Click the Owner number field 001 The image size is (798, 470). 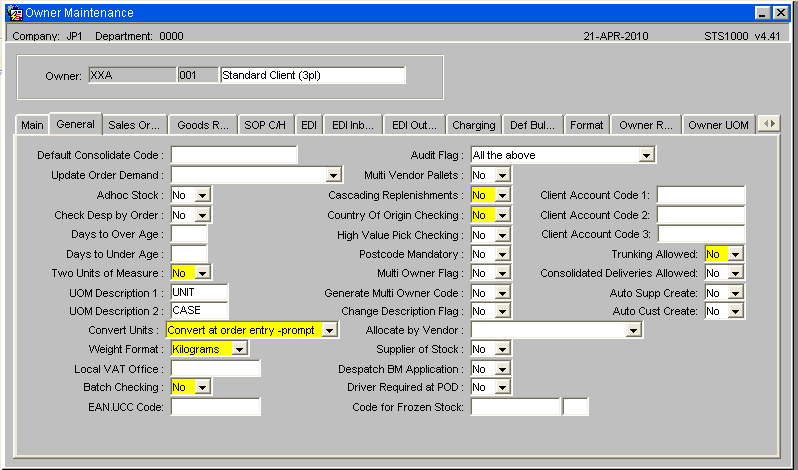(198, 75)
